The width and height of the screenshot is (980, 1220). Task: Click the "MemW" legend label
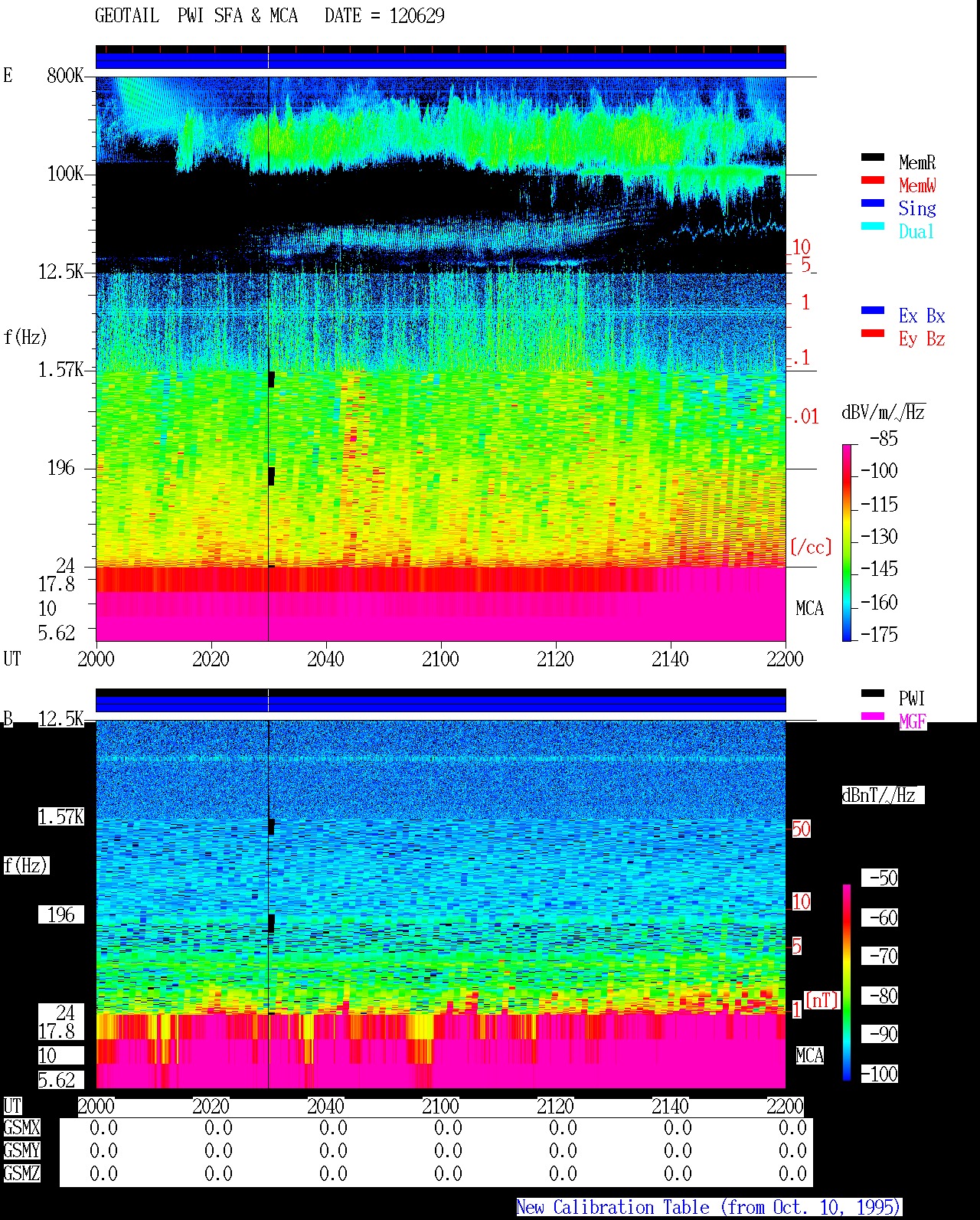[x=917, y=185]
